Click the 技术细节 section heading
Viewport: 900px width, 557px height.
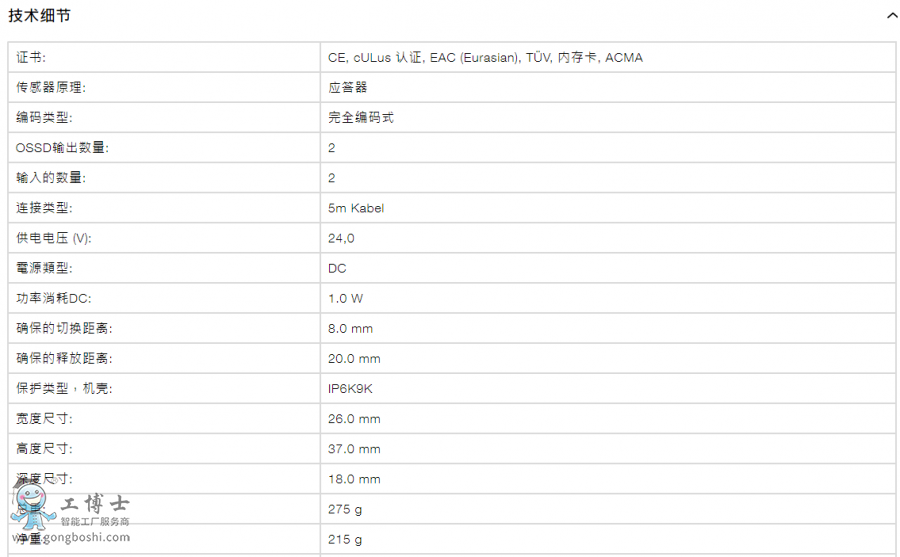coord(40,16)
